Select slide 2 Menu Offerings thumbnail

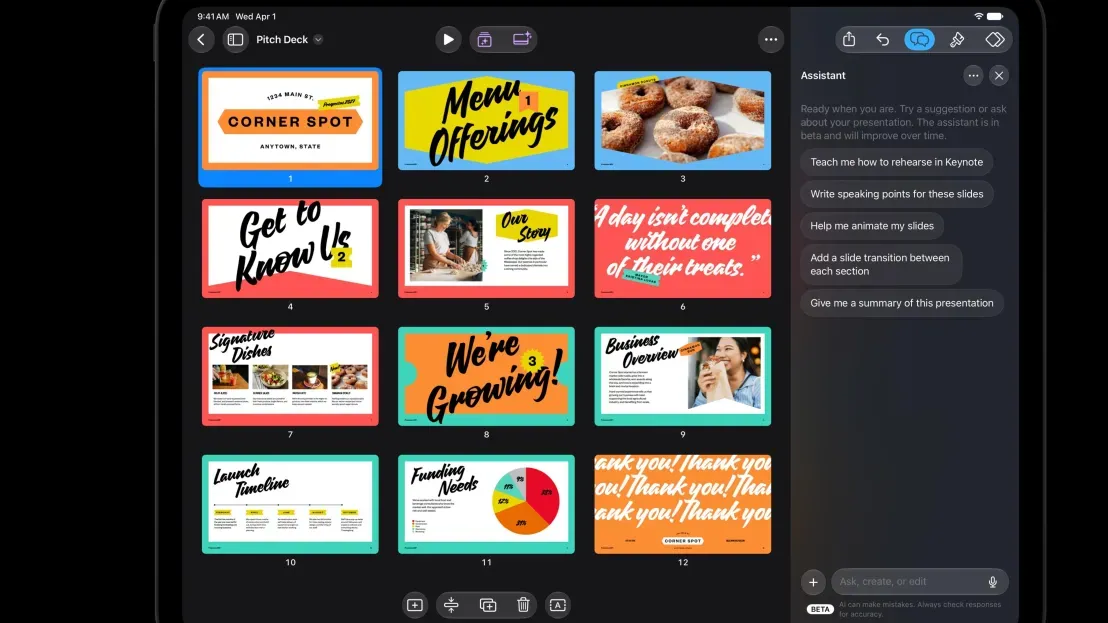486,120
